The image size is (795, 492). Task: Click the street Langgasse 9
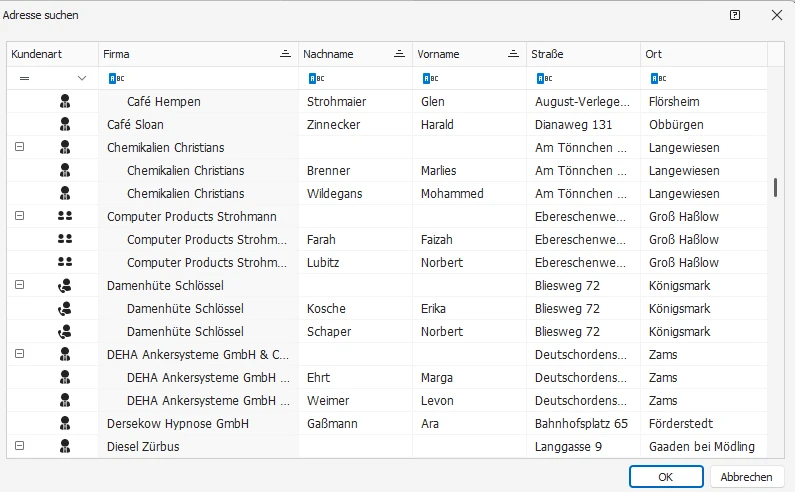point(568,447)
